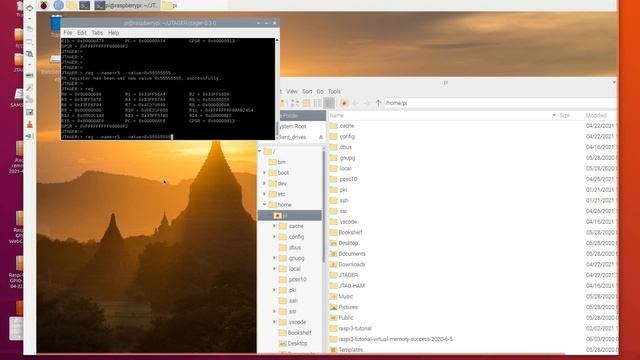Viewport: 640px width, 360px height.
Task: Switch to pi@raspberrypi terminal task button
Action: tap(127, 5)
